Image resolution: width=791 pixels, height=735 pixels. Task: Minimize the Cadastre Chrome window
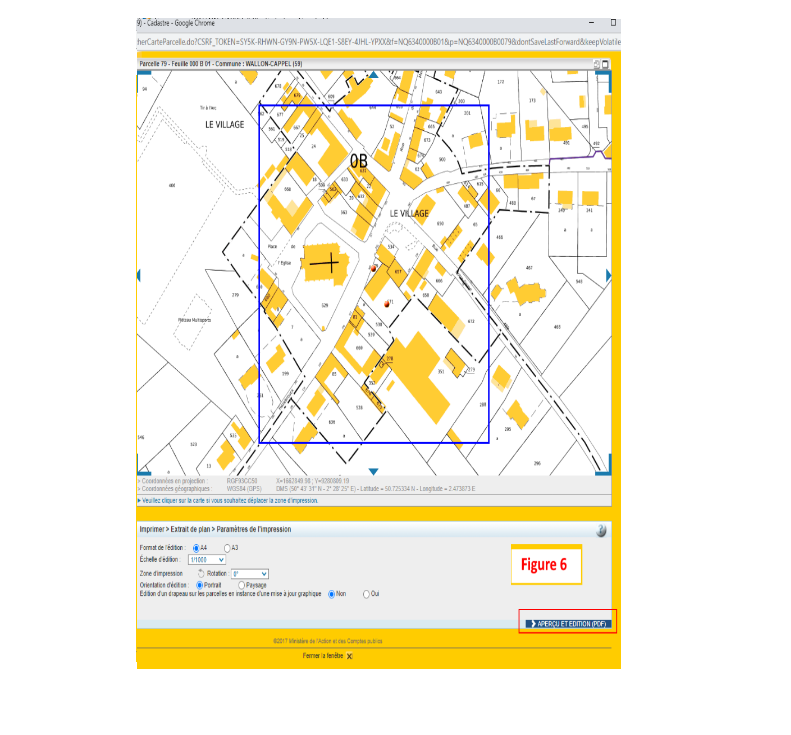pyautogui.click(x=591, y=23)
